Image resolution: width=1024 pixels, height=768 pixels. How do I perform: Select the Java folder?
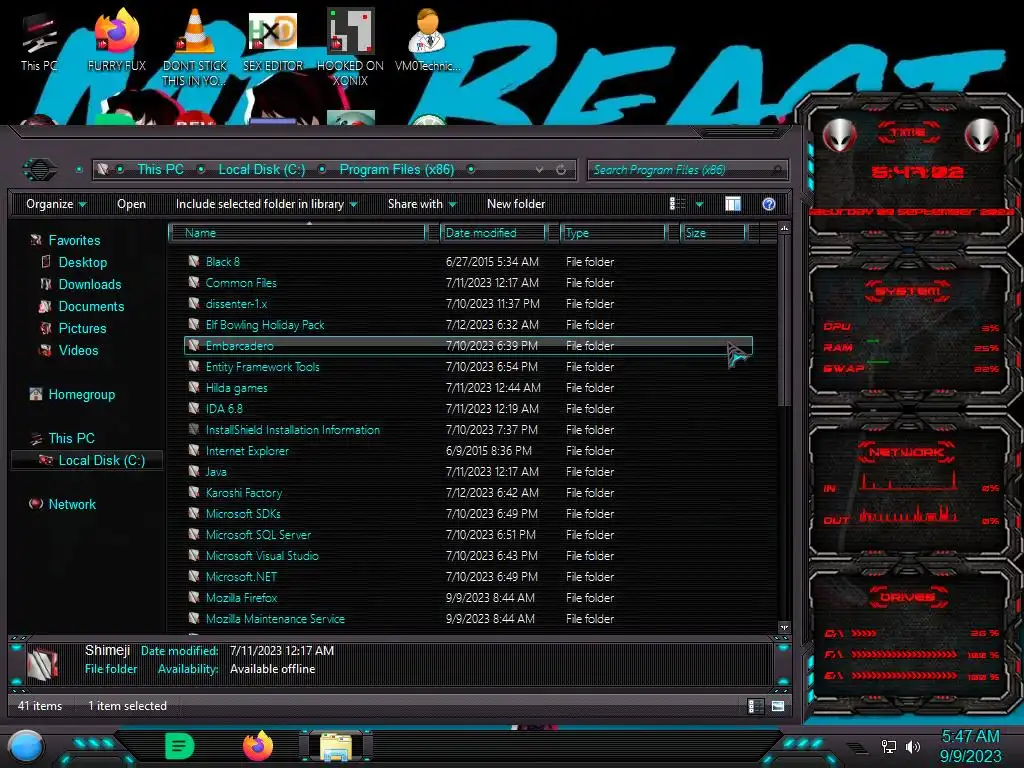tap(468, 472)
